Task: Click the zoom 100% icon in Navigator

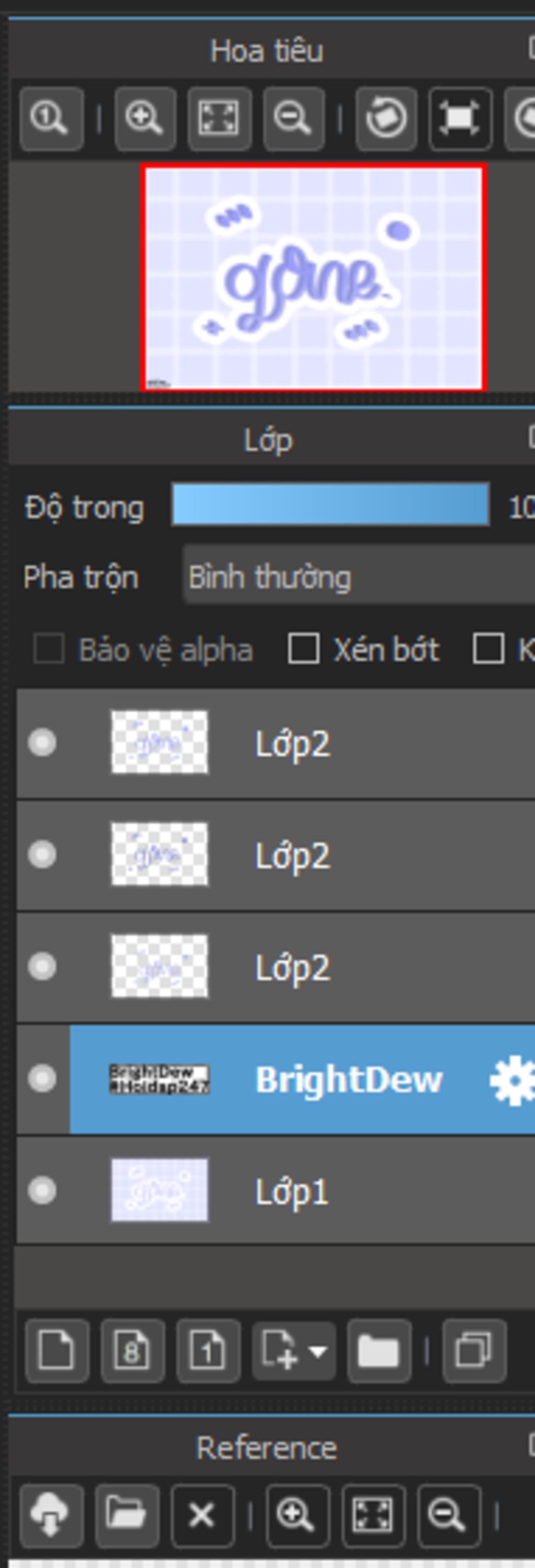Action: pos(51,119)
